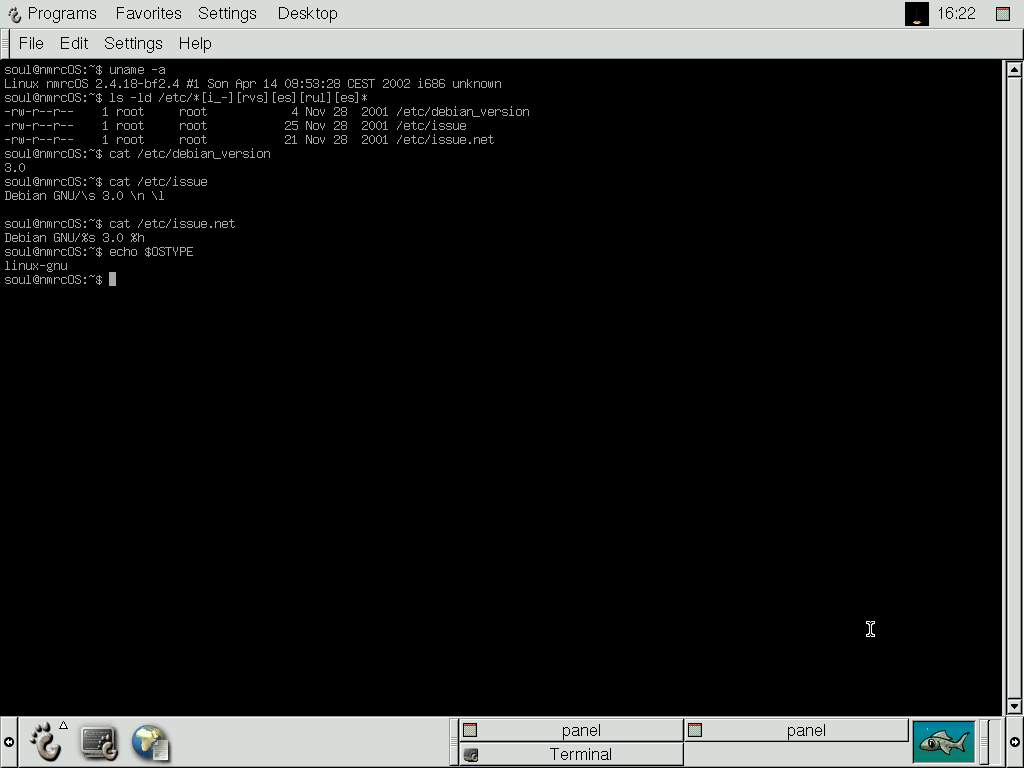Click the '/etc/debian_version' file listing row

[x=266, y=112]
